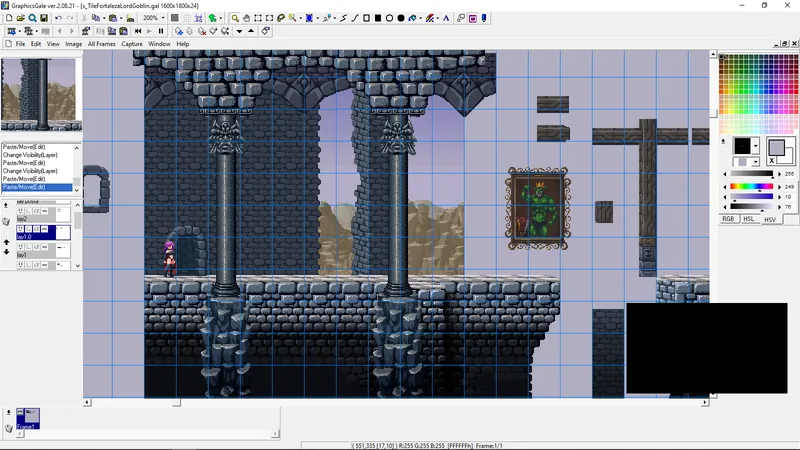The height and width of the screenshot is (450, 800).
Task: Toggle alpha channel icon on layer lay1
Action: point(36,247)
